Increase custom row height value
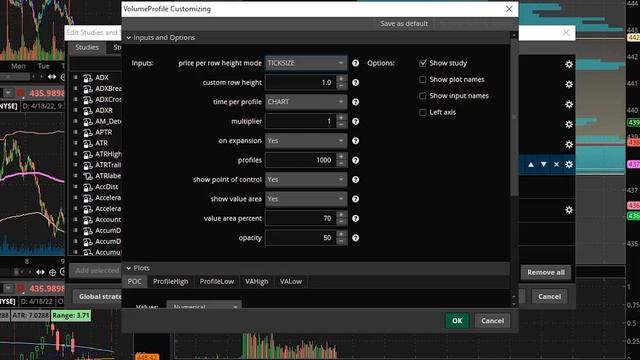 [341, 79]
